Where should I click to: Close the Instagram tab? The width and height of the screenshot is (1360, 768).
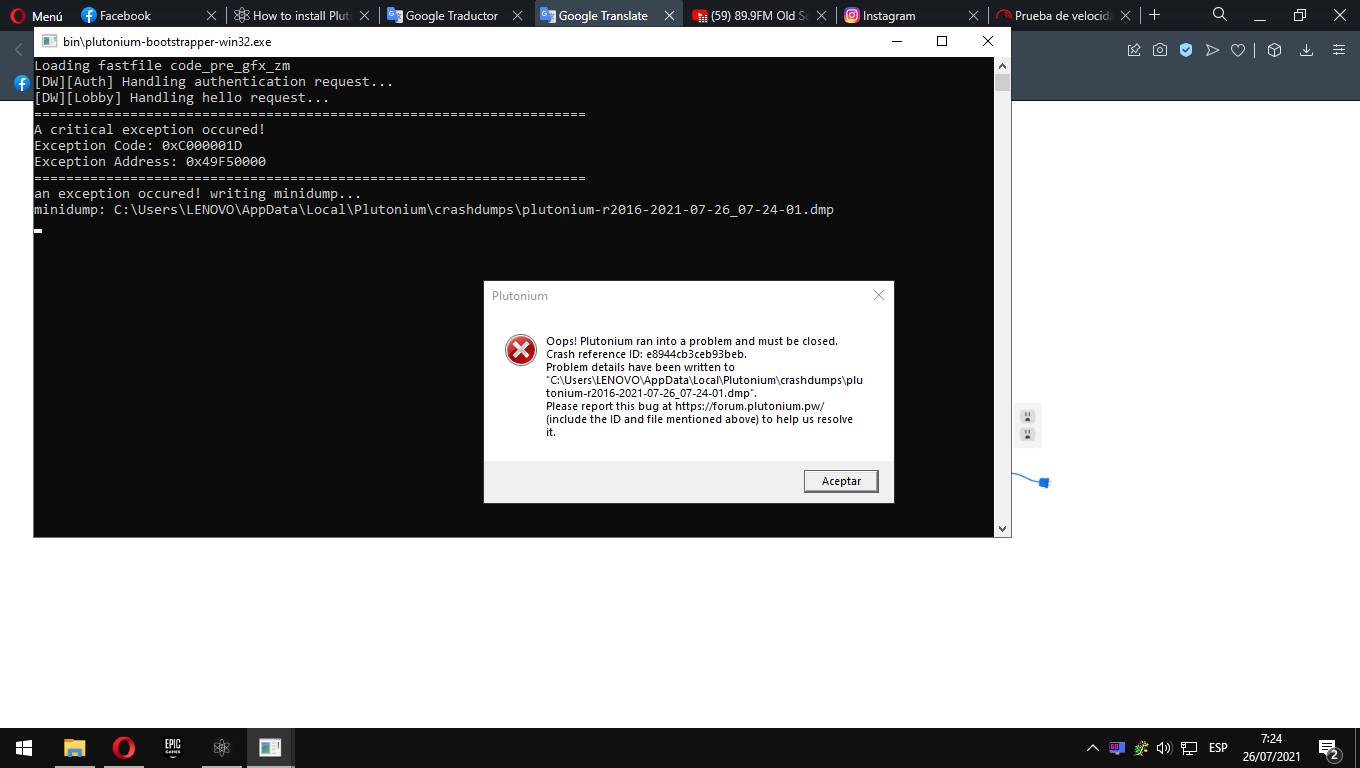tap(973, 16)
